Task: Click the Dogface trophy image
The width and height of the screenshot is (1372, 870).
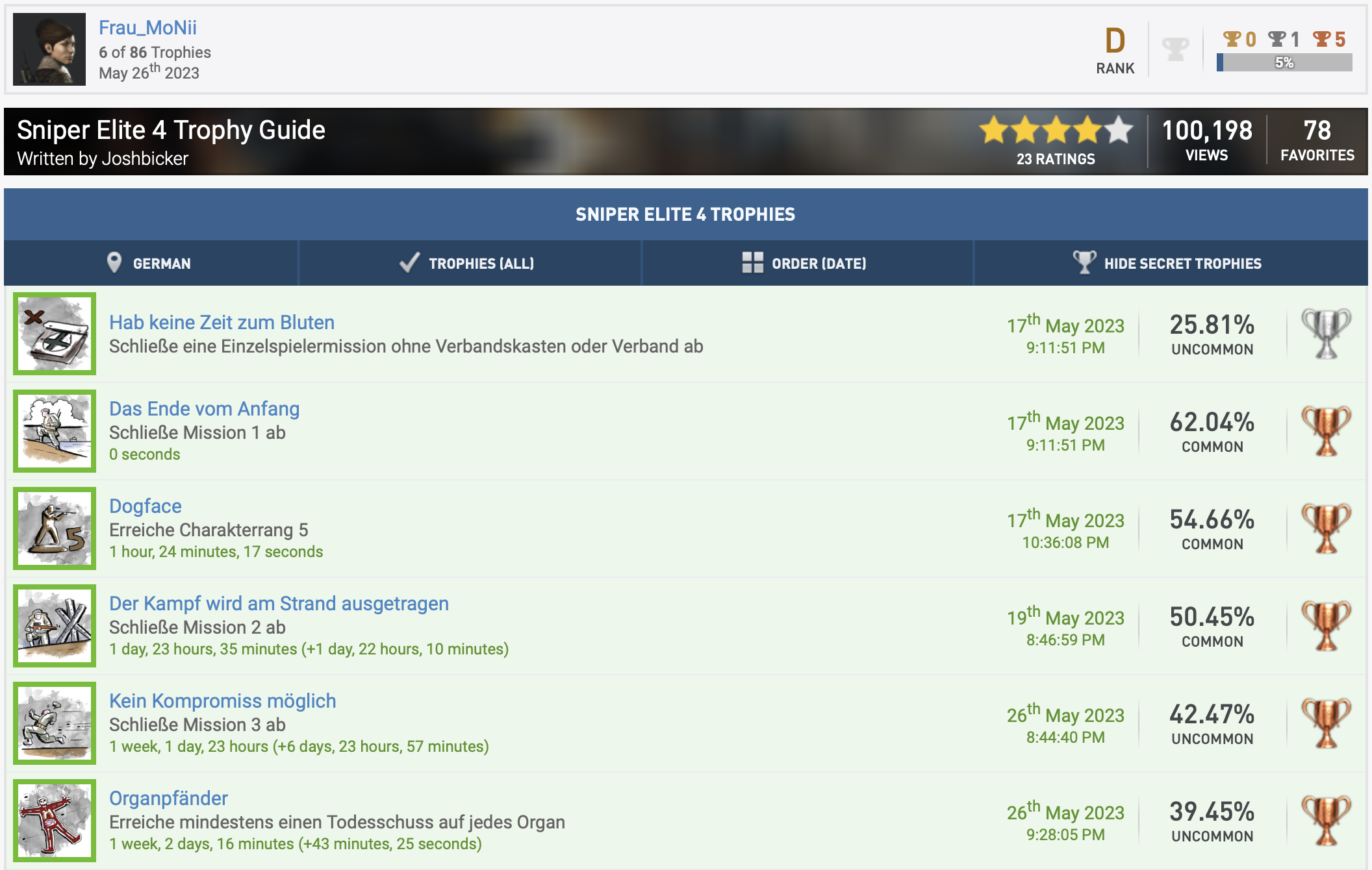Action: [x=55, y=528]
